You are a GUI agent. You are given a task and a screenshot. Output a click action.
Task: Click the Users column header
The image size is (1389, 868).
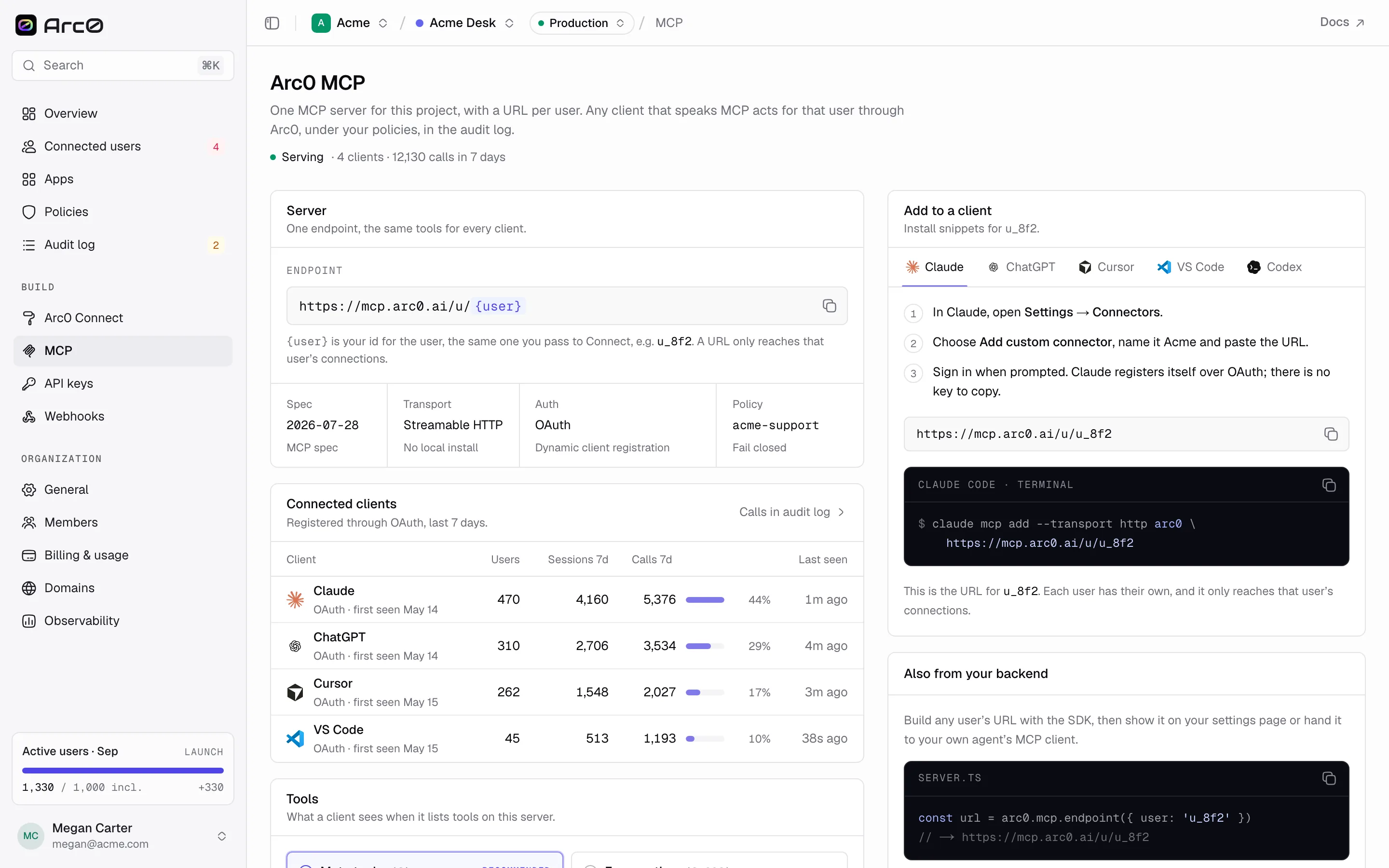[x=505, y=560]
